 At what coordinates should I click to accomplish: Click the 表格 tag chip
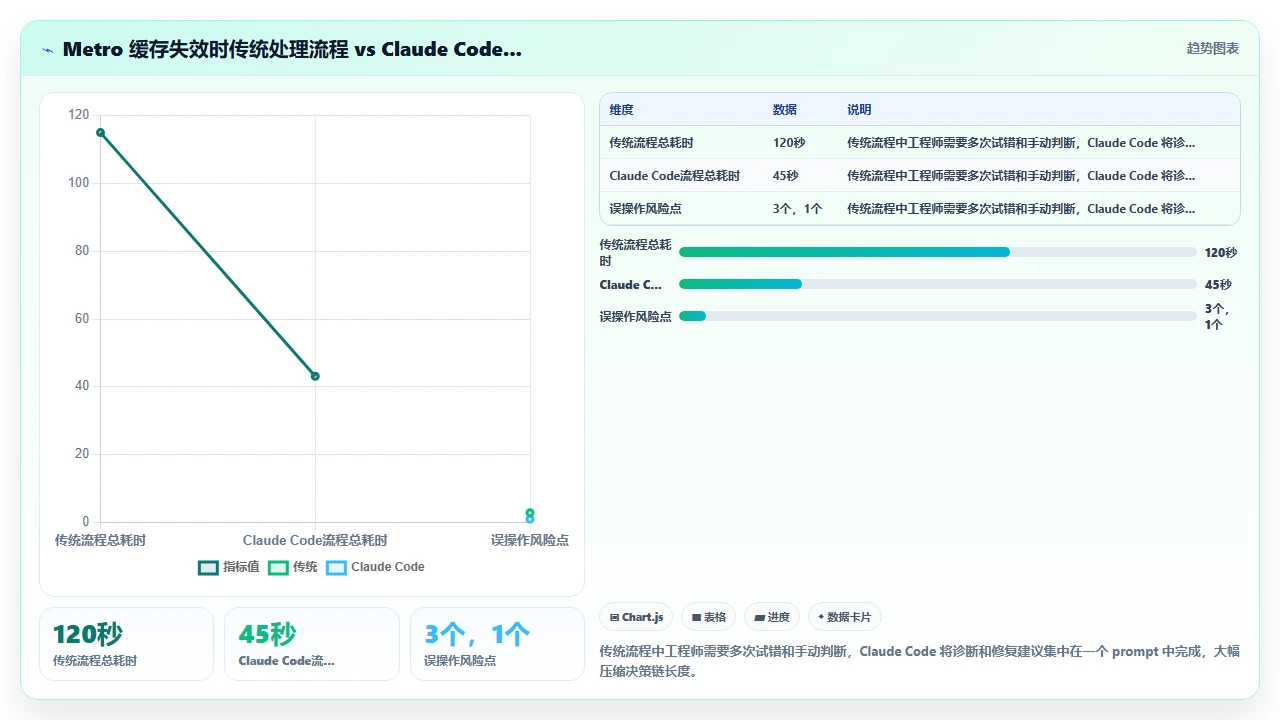click(709, 617)
